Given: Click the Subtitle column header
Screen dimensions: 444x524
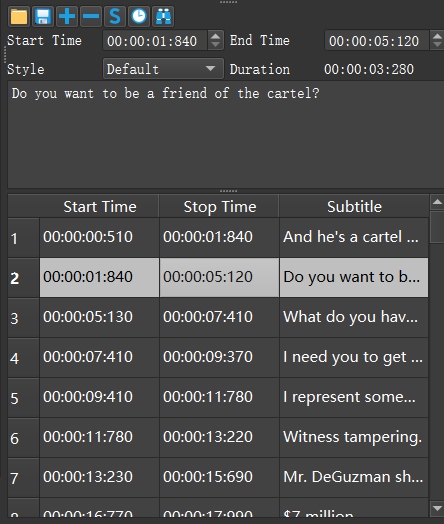Looking at the screenshot, I should pos(354,206).
